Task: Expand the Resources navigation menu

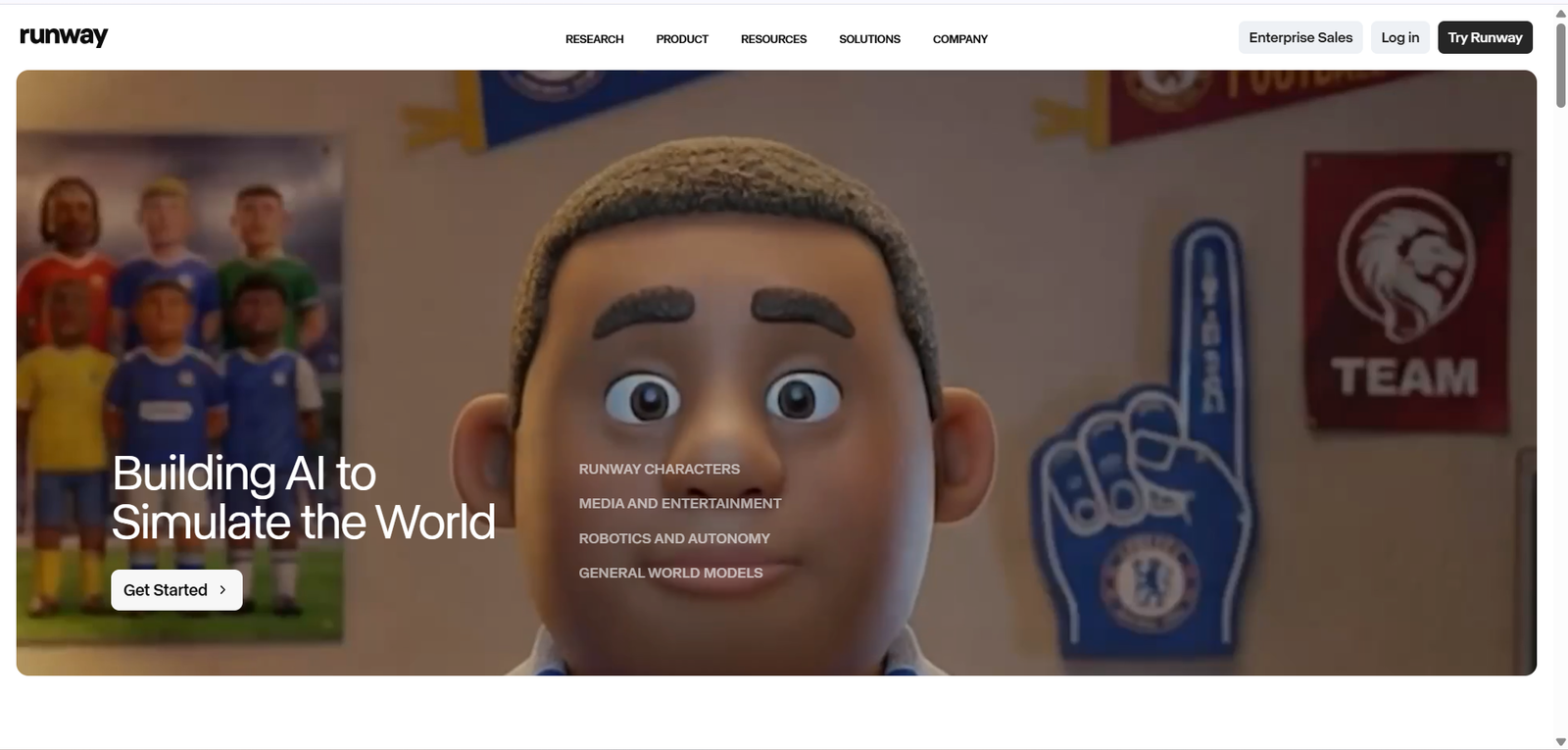Action: pos(773,39)
